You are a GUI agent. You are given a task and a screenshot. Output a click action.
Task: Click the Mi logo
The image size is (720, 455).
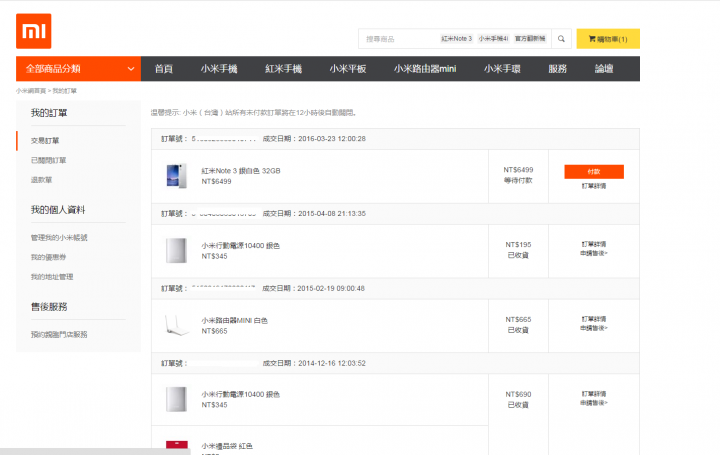[34, 31]
